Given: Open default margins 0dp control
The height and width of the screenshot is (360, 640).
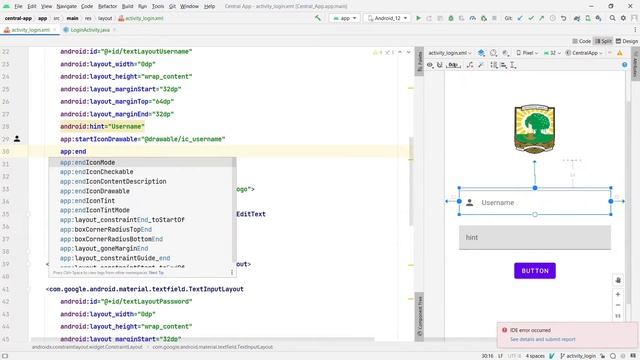Looking at the screenshot, I should pyautogui.click(x=453, y=65).
